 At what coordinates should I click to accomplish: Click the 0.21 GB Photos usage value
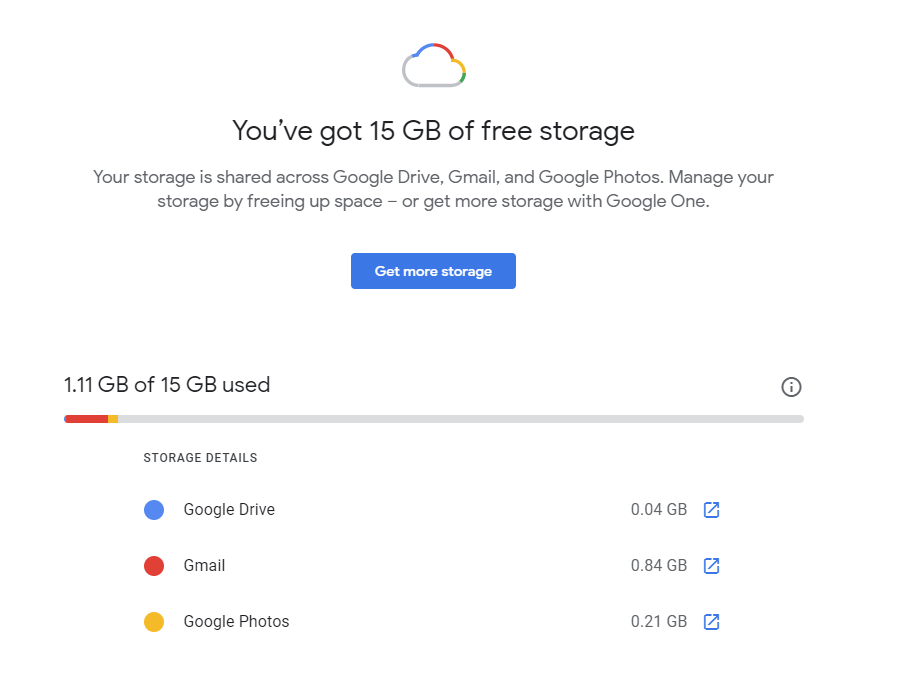click(658, 622)
